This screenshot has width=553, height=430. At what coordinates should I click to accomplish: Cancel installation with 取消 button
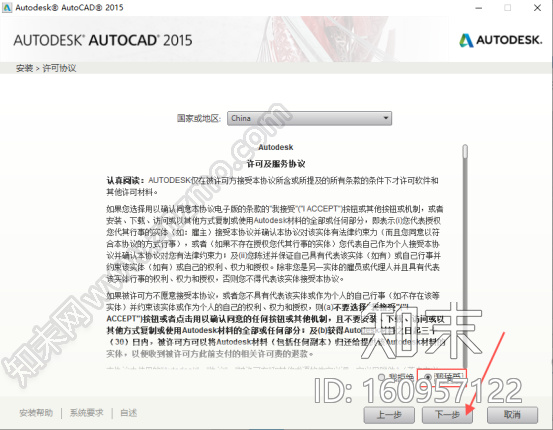(512, 414)
